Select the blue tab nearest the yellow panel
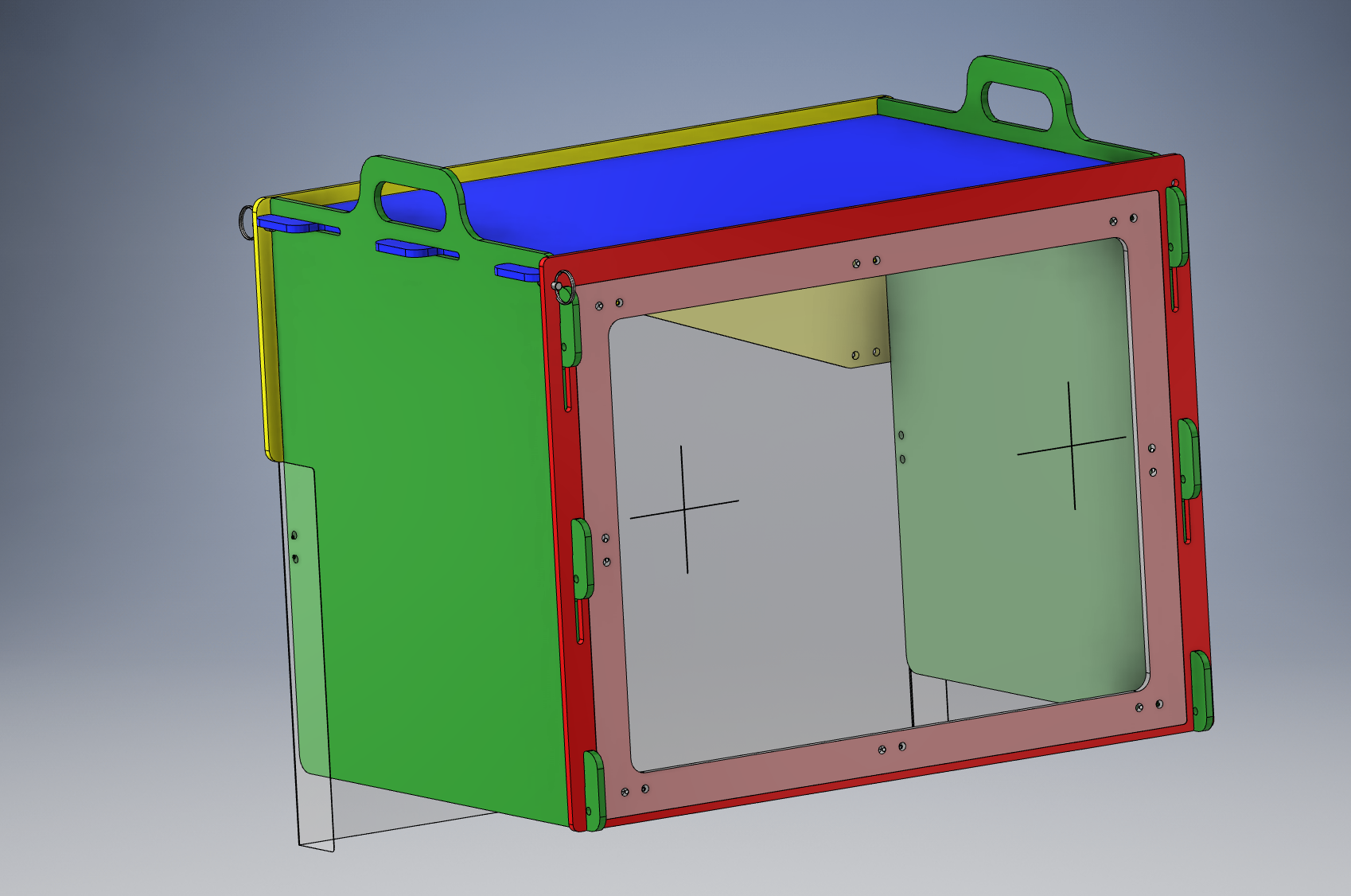Image resolution: width=1351 pixels, height=896 pixels. (x=298, y=224)
